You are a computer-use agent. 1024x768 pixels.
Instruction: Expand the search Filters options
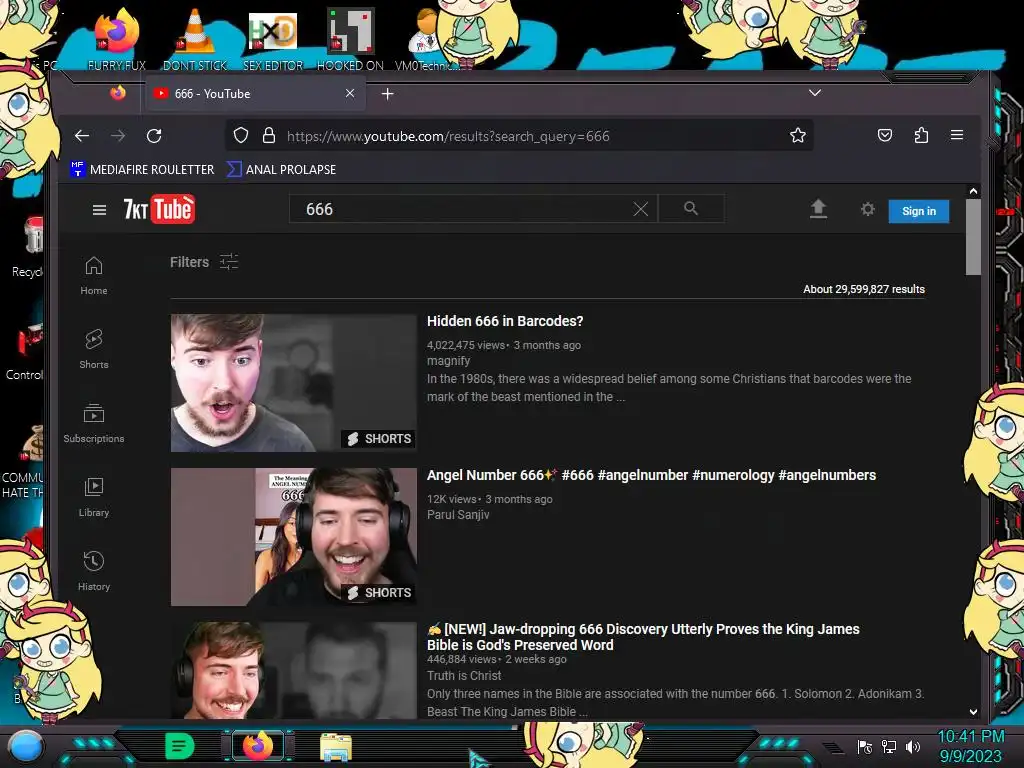pyautogui.click(x=204, y=262)
